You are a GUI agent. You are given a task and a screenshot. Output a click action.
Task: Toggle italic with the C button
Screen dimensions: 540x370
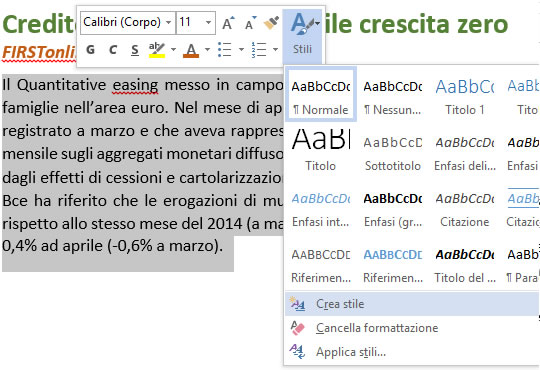pyautogui.click(x=112, y=50)
